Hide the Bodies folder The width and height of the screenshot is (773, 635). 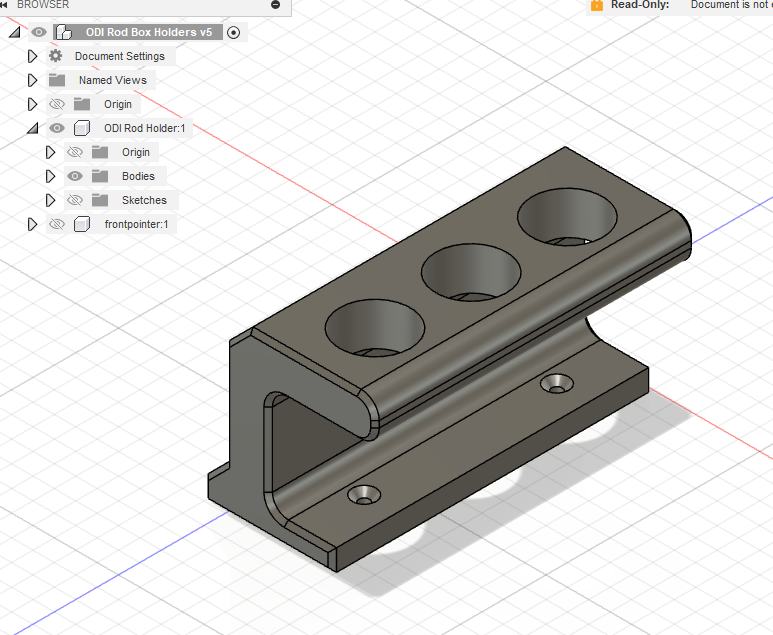click(x=75, y=176)
